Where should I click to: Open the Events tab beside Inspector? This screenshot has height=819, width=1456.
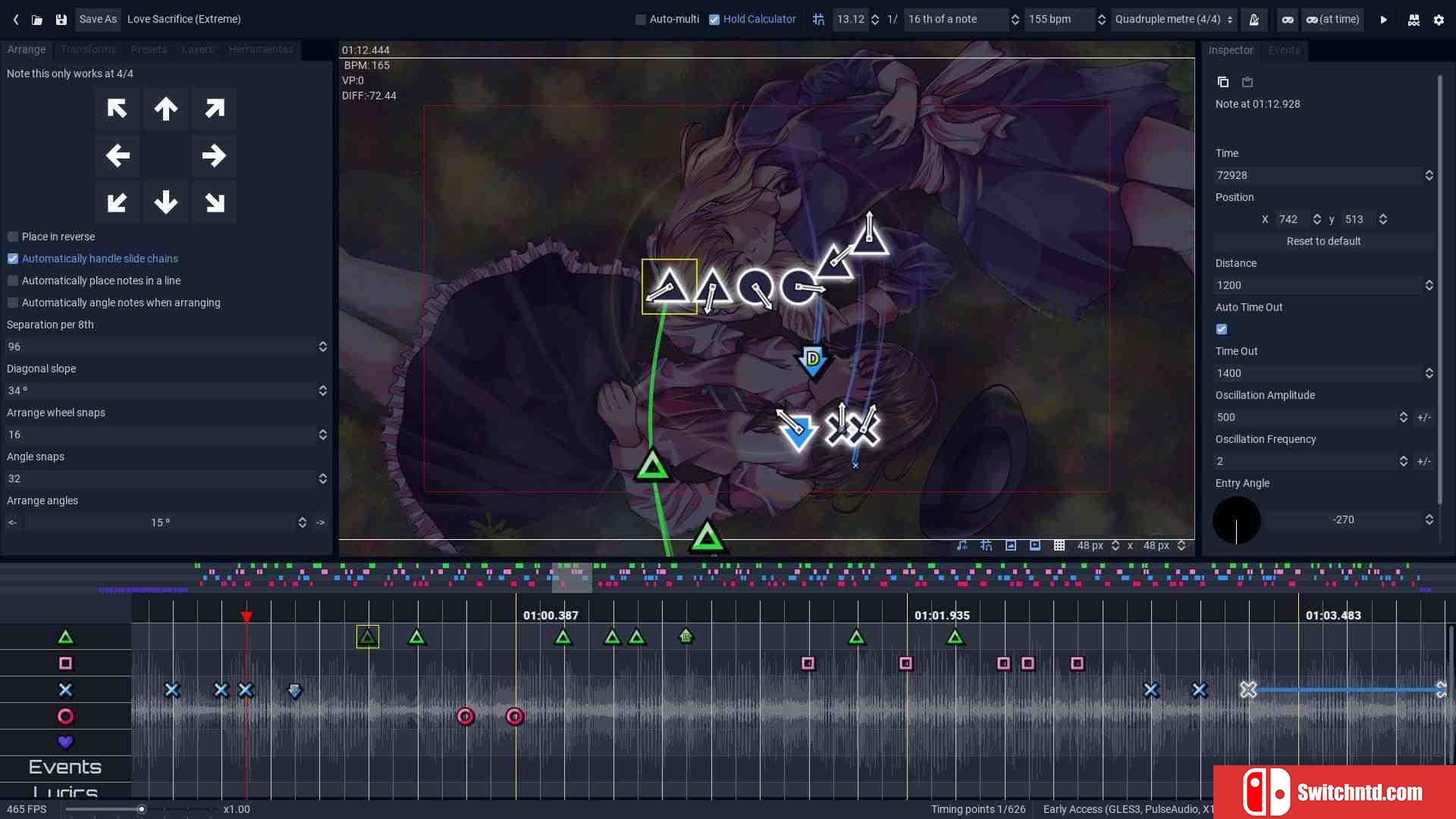pyautogui.click(x=1284, y=50)
